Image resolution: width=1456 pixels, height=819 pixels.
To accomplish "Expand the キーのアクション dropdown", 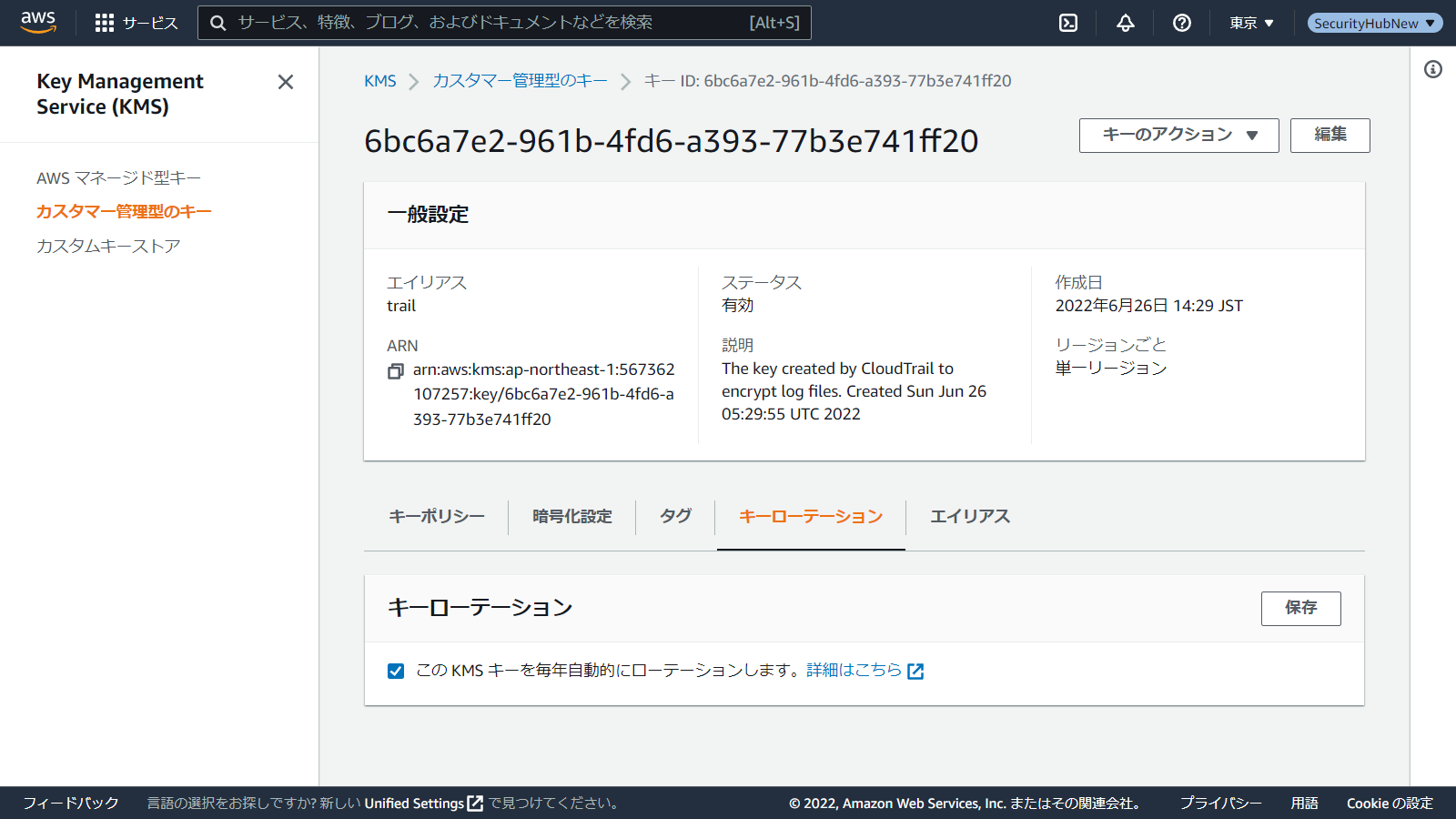I will pyautogui.click(x=1178, y=136).
